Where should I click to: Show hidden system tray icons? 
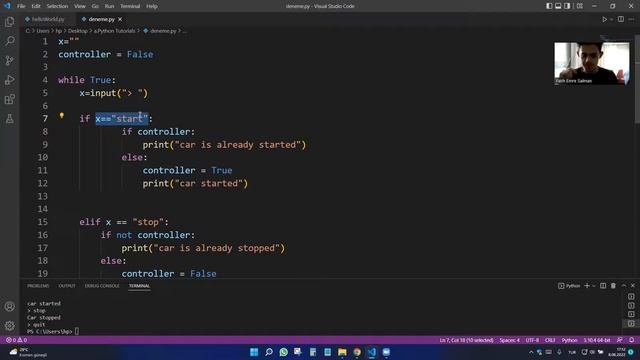(531, 352)
